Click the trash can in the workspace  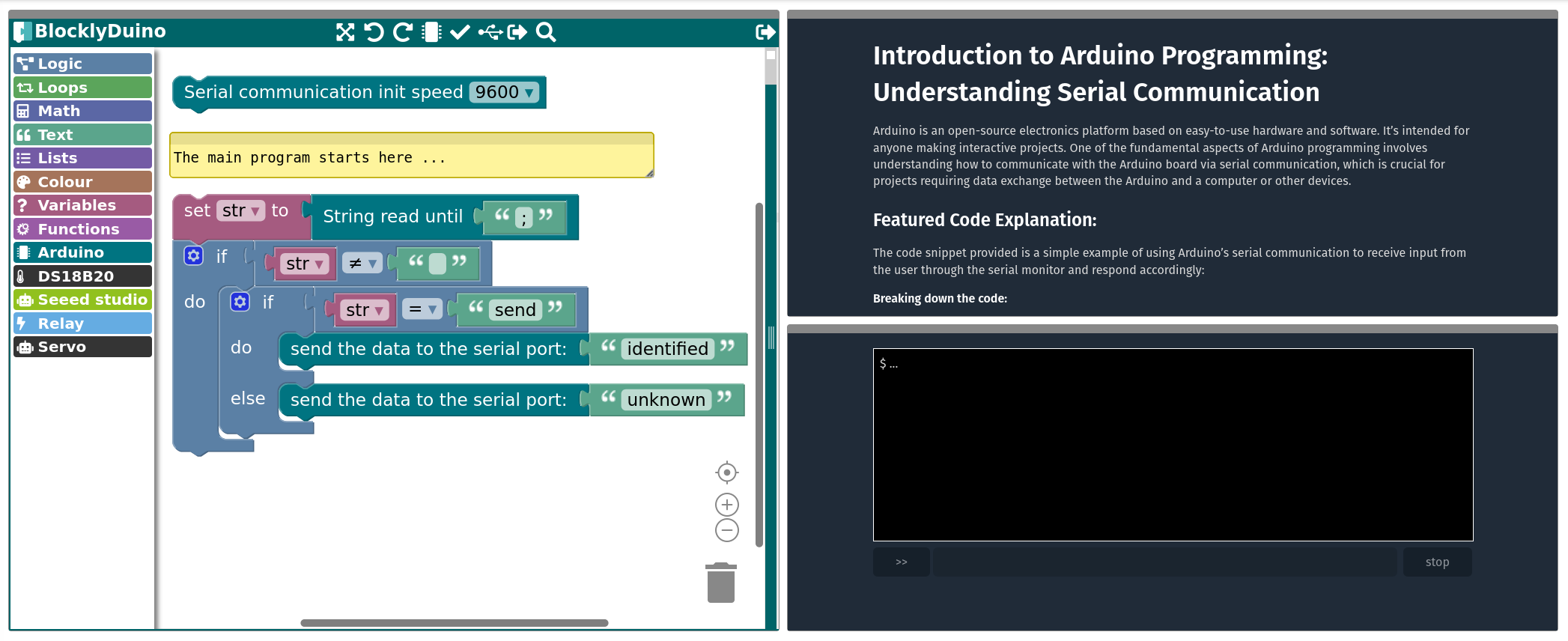click(x=721, y=583)
